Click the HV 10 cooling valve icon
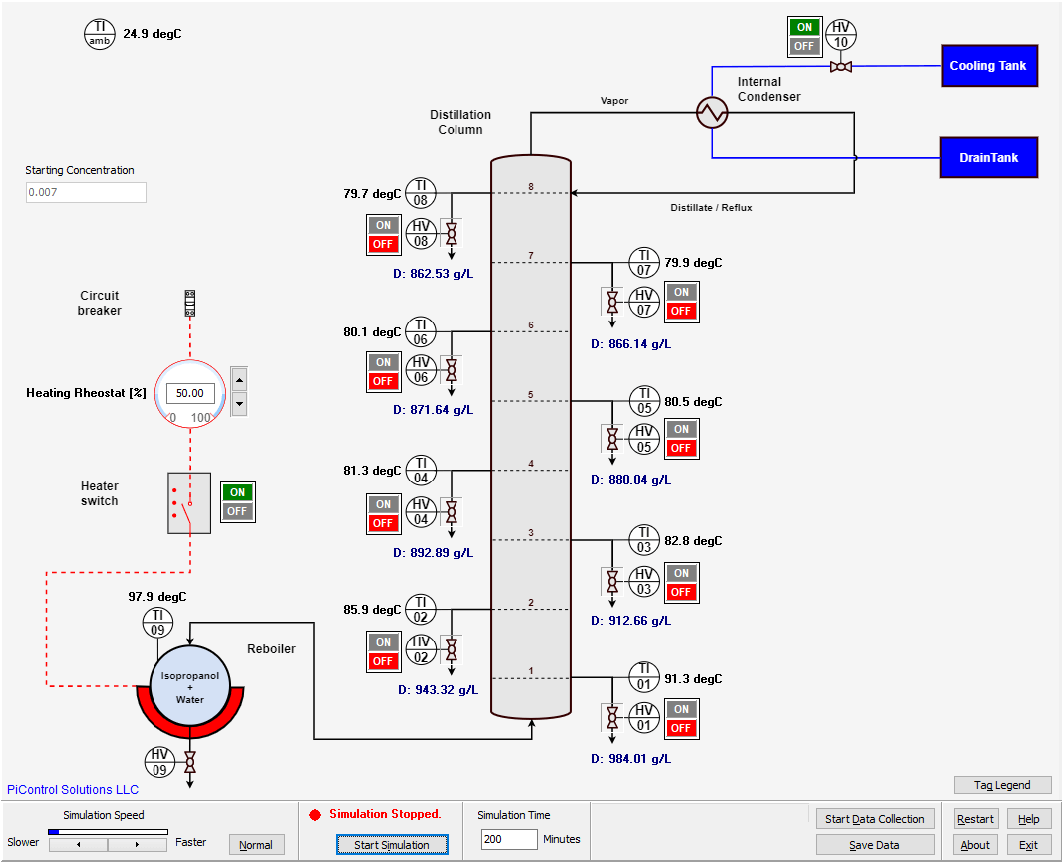This screenshot has width=1062, height=862. pyautogui.click(x=841, y=67)
